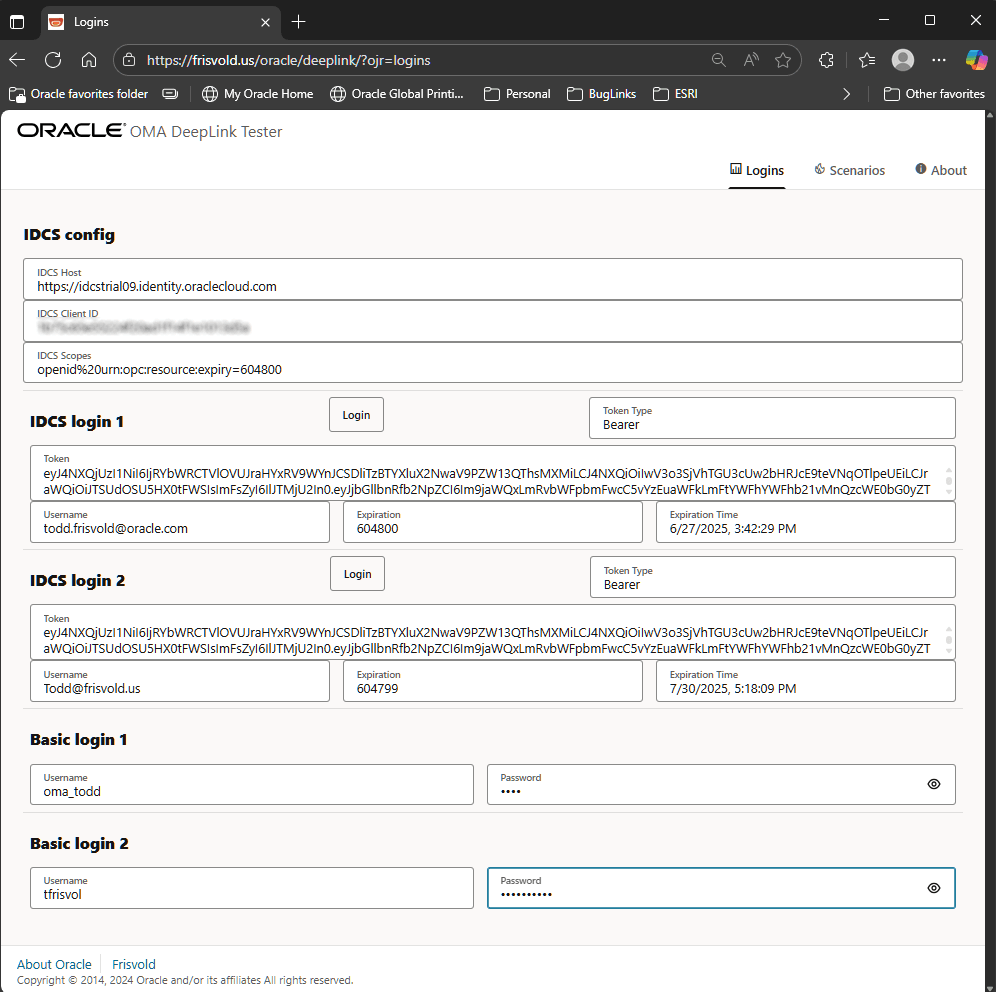Click Expiration field showing 604799

493,681
